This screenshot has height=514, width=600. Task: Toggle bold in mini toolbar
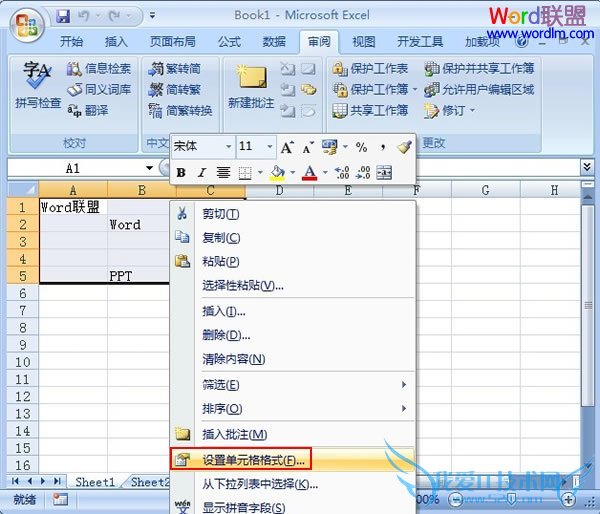coord(181,173)
